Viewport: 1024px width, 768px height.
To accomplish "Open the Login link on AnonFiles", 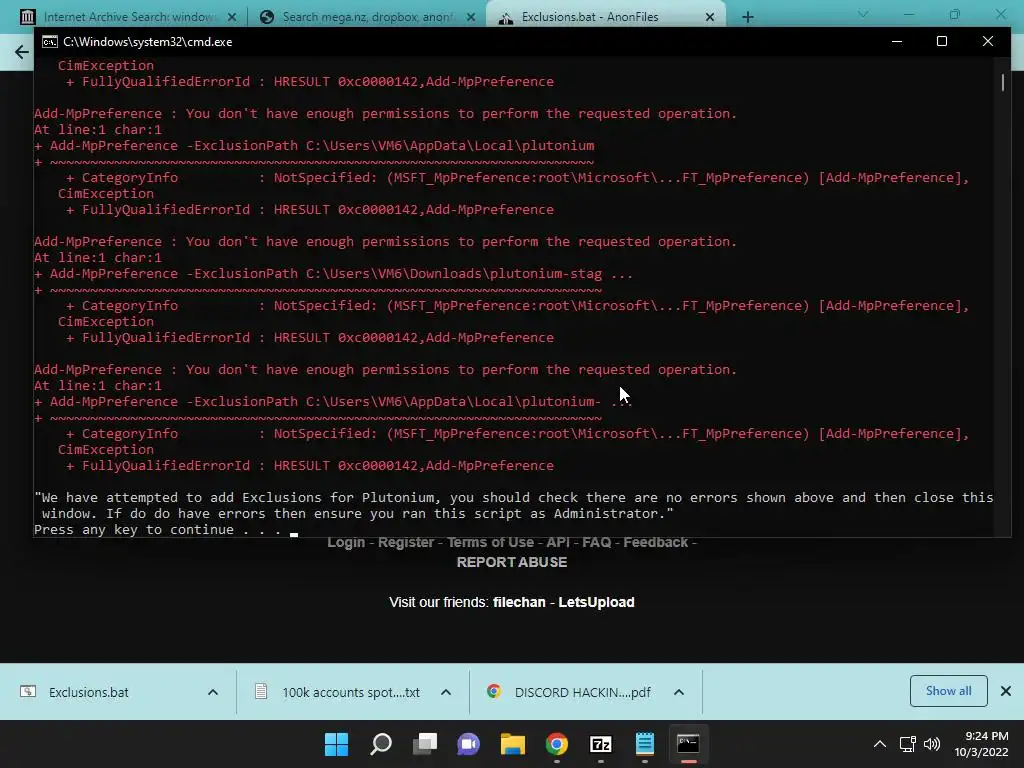I will click(346, 542).
